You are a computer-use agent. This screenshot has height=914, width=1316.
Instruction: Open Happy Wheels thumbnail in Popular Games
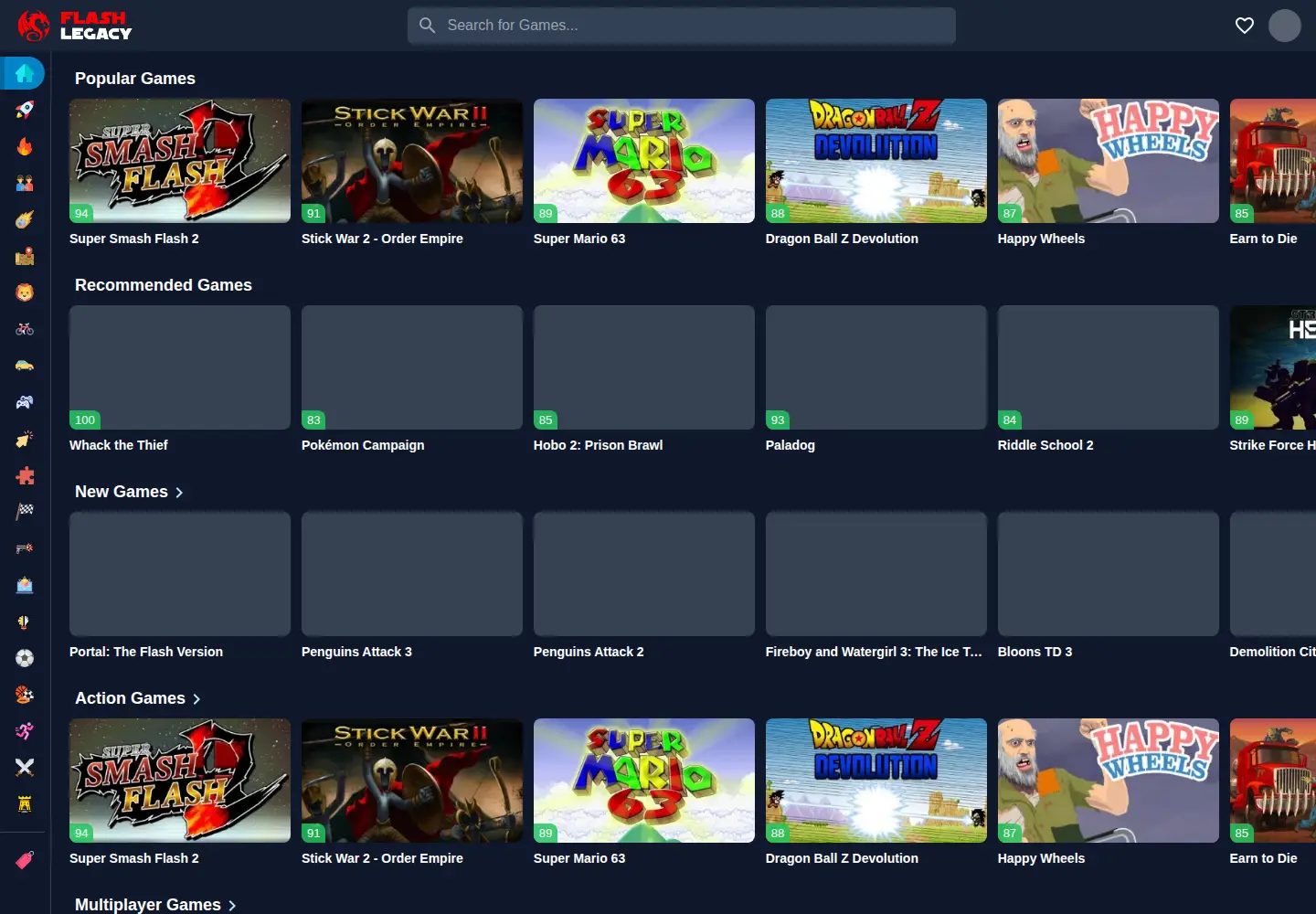(x=1109, y=161)
